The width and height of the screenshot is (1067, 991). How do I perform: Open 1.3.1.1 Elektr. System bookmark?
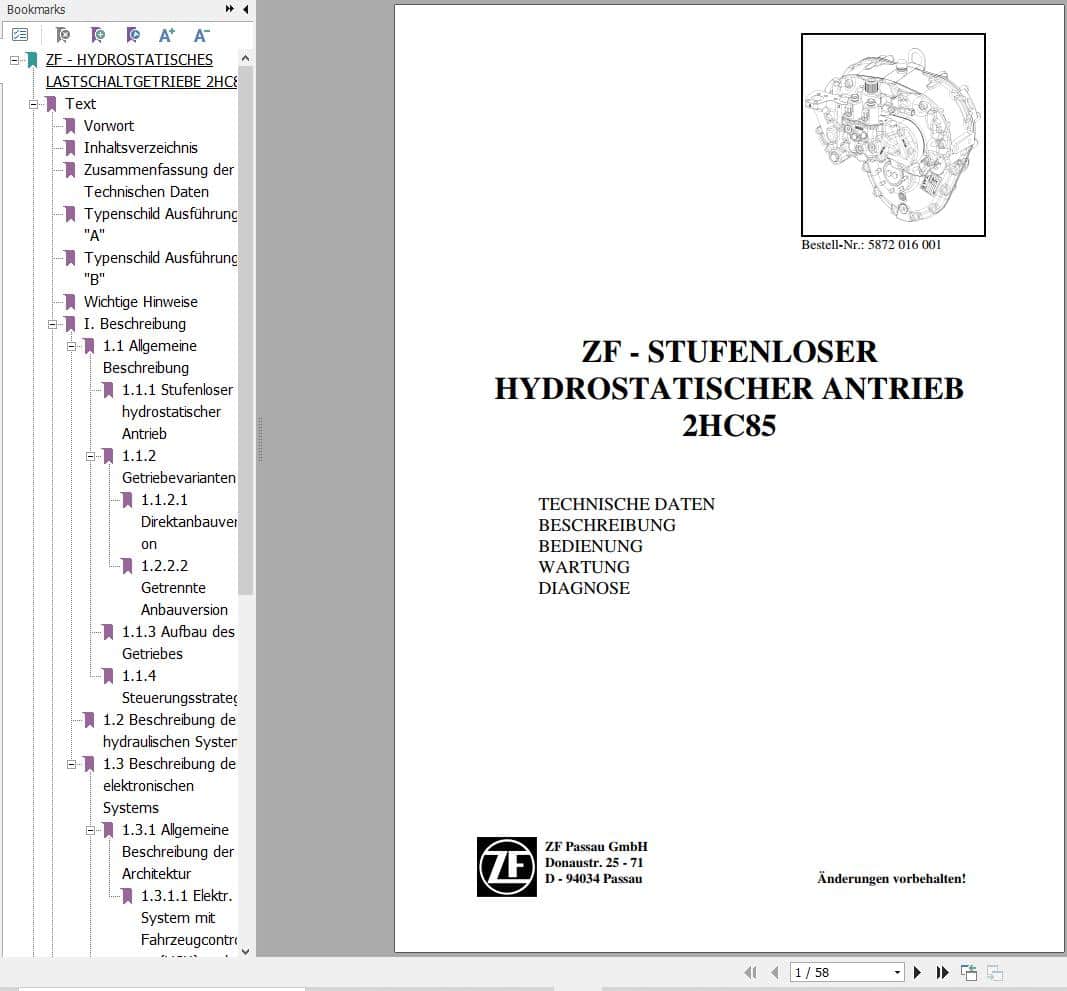click(187, 917)
